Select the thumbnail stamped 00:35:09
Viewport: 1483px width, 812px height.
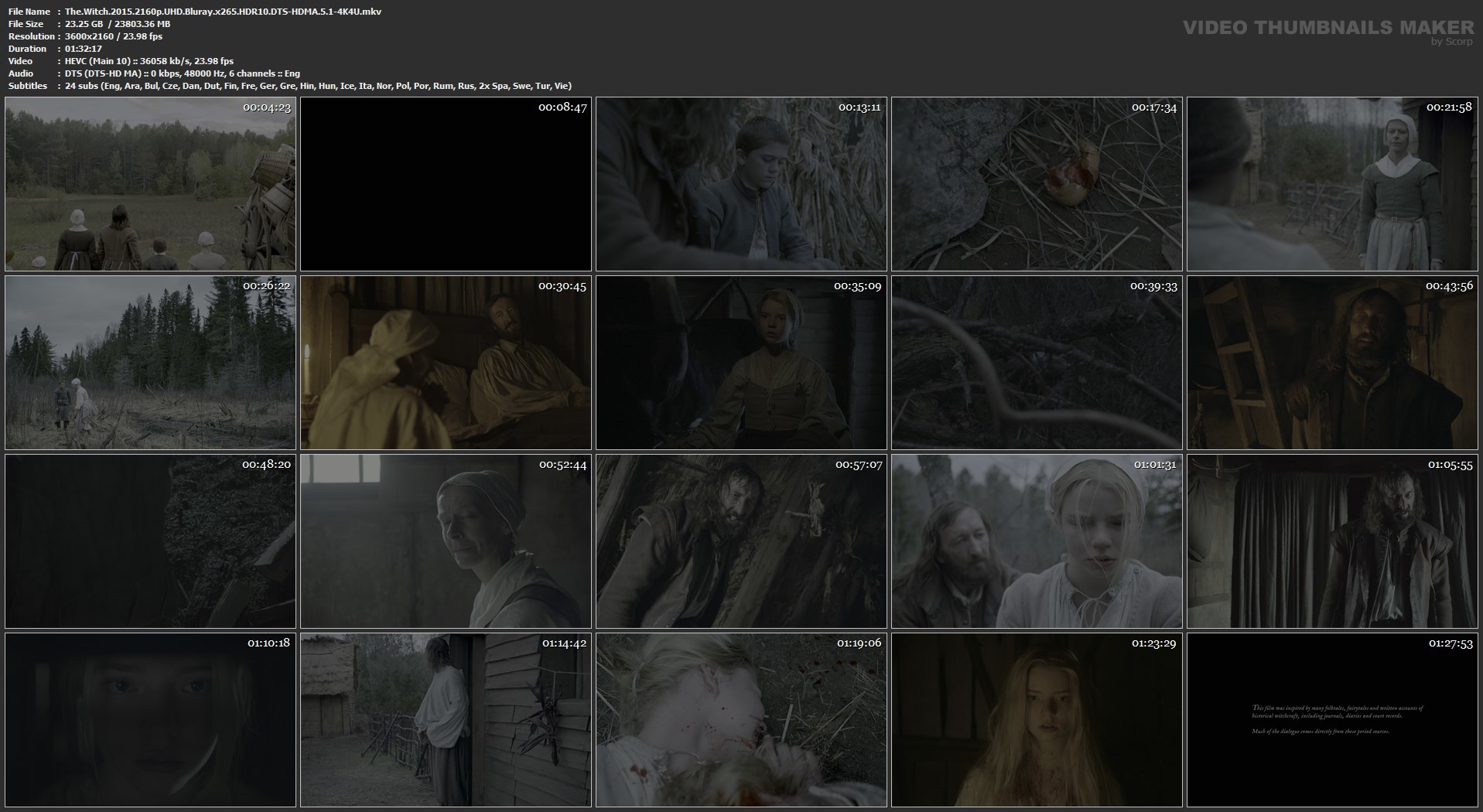click(x=741, y=363)
